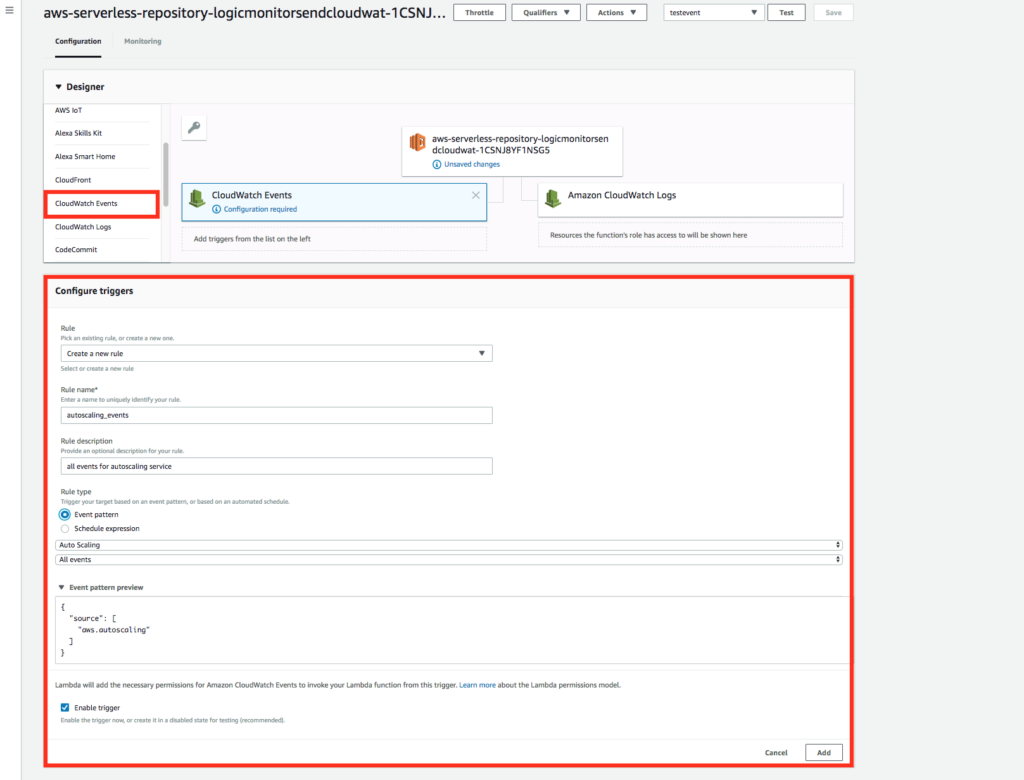Select the CloudWatch Events trigger icon
Viewport: 1024px width, 780px height.
[x=197, y=197]
